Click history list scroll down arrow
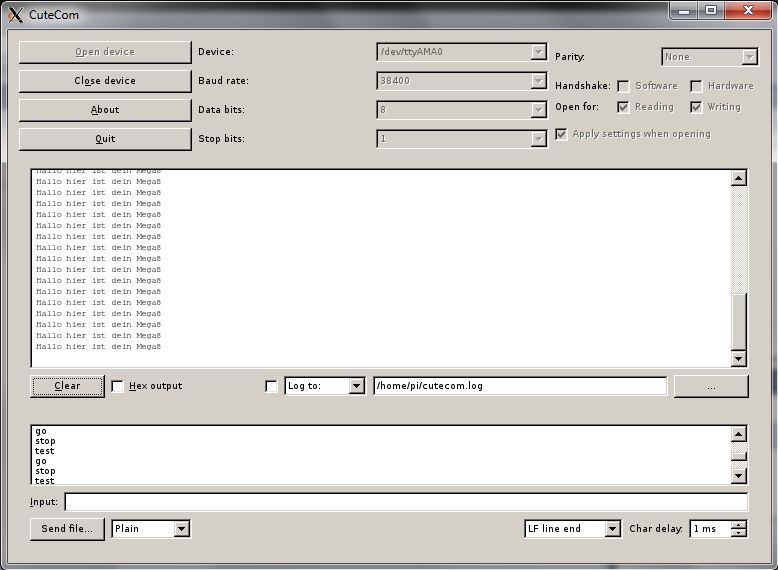 pos(739,476)
